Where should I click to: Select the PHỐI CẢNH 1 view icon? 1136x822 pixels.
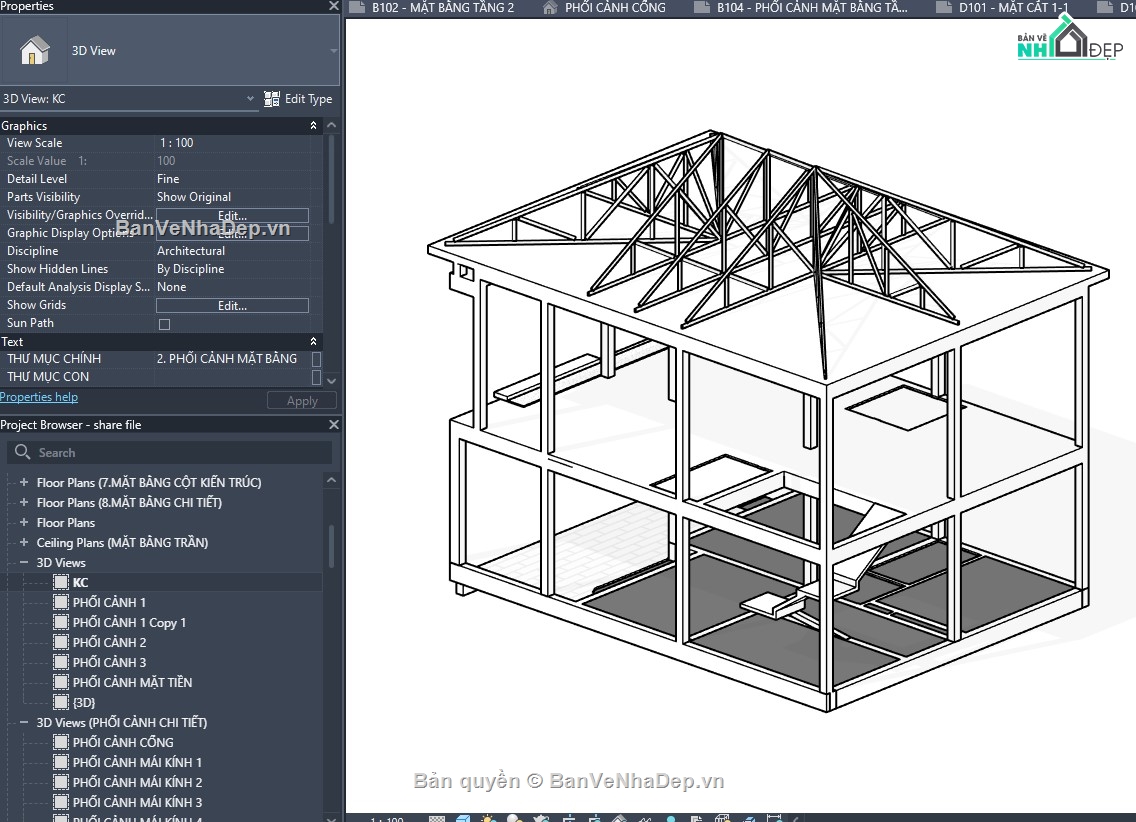coord(61,603)
